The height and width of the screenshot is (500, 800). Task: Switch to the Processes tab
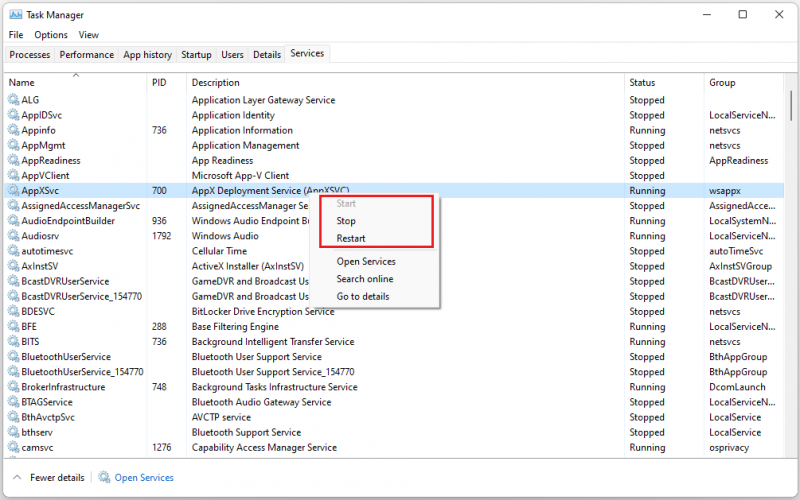click(x=30, y=55)
